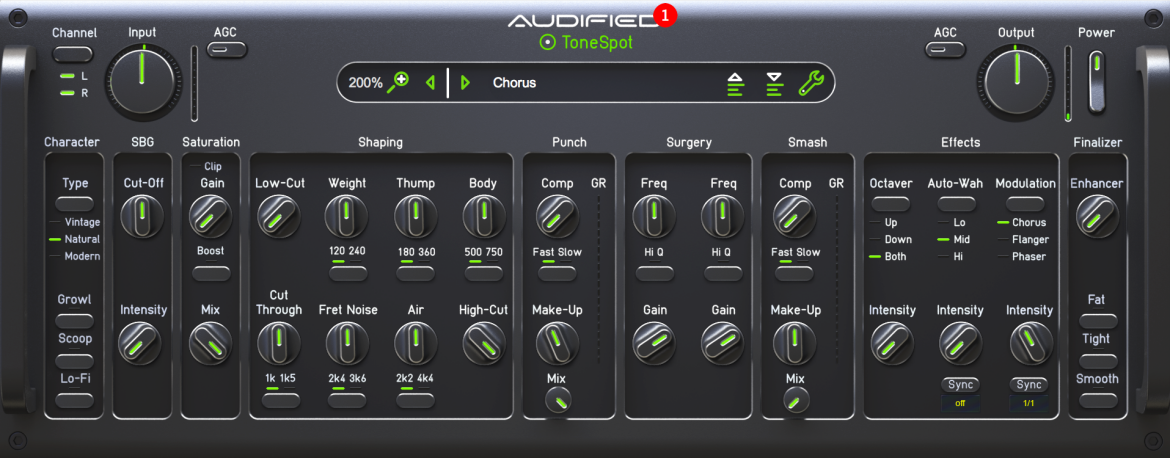This screenshot has height=458, width=1170.
Task: Switch the Air 2k2/4k4 button
Action: point(415,401)
